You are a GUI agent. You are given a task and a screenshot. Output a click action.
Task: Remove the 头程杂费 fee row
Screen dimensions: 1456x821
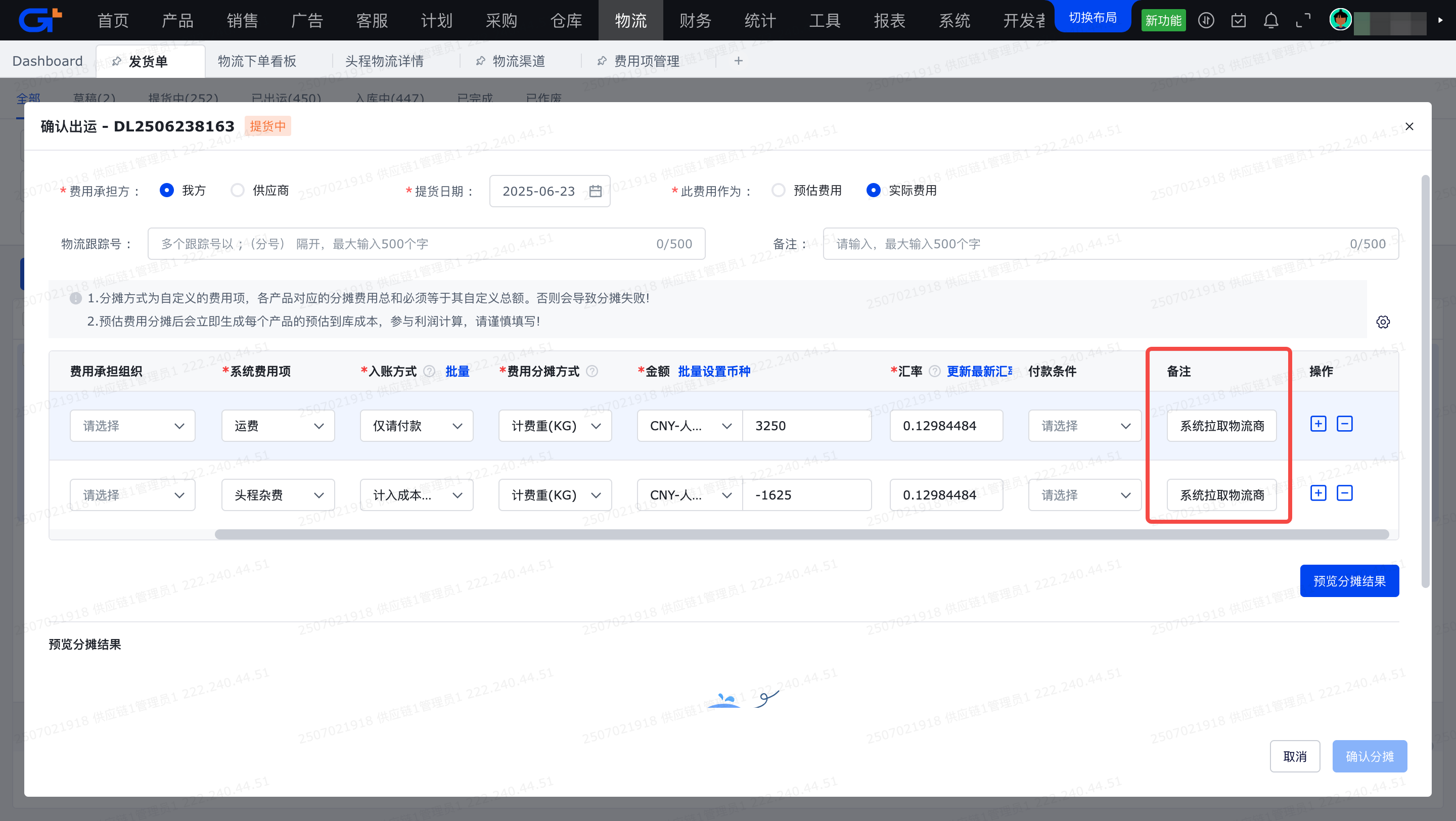1344,493
